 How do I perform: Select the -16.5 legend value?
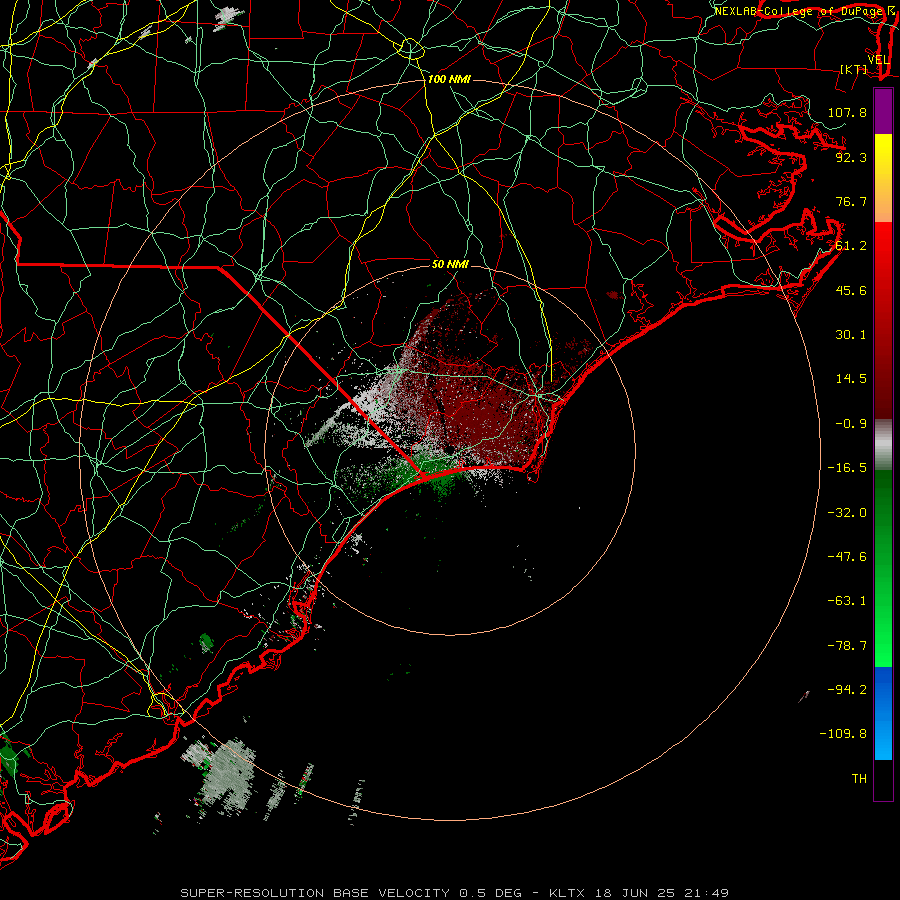[x=847, y=468]
